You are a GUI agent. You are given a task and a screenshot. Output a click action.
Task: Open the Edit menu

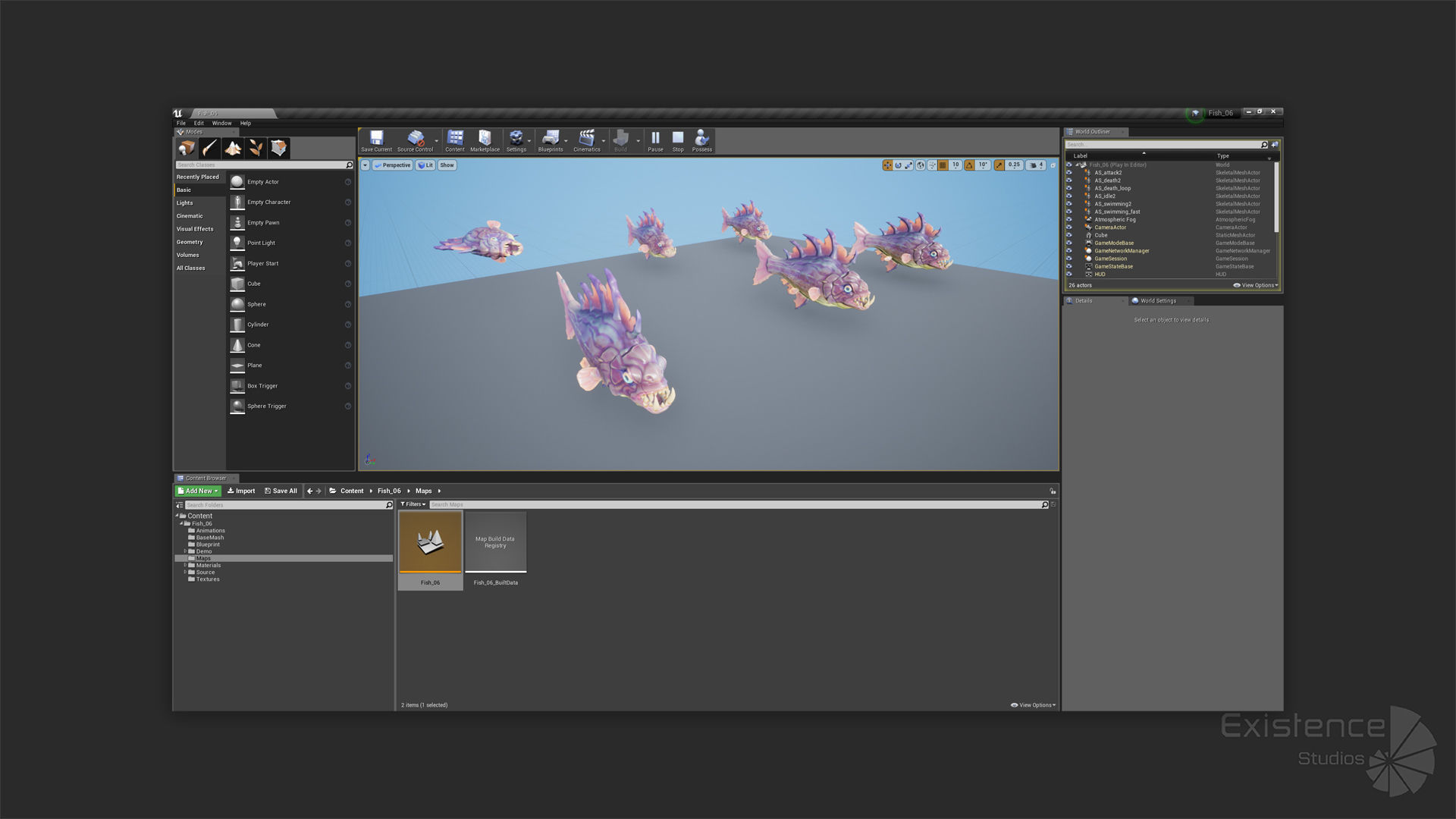pyautogui.click(x=199, y=123)
